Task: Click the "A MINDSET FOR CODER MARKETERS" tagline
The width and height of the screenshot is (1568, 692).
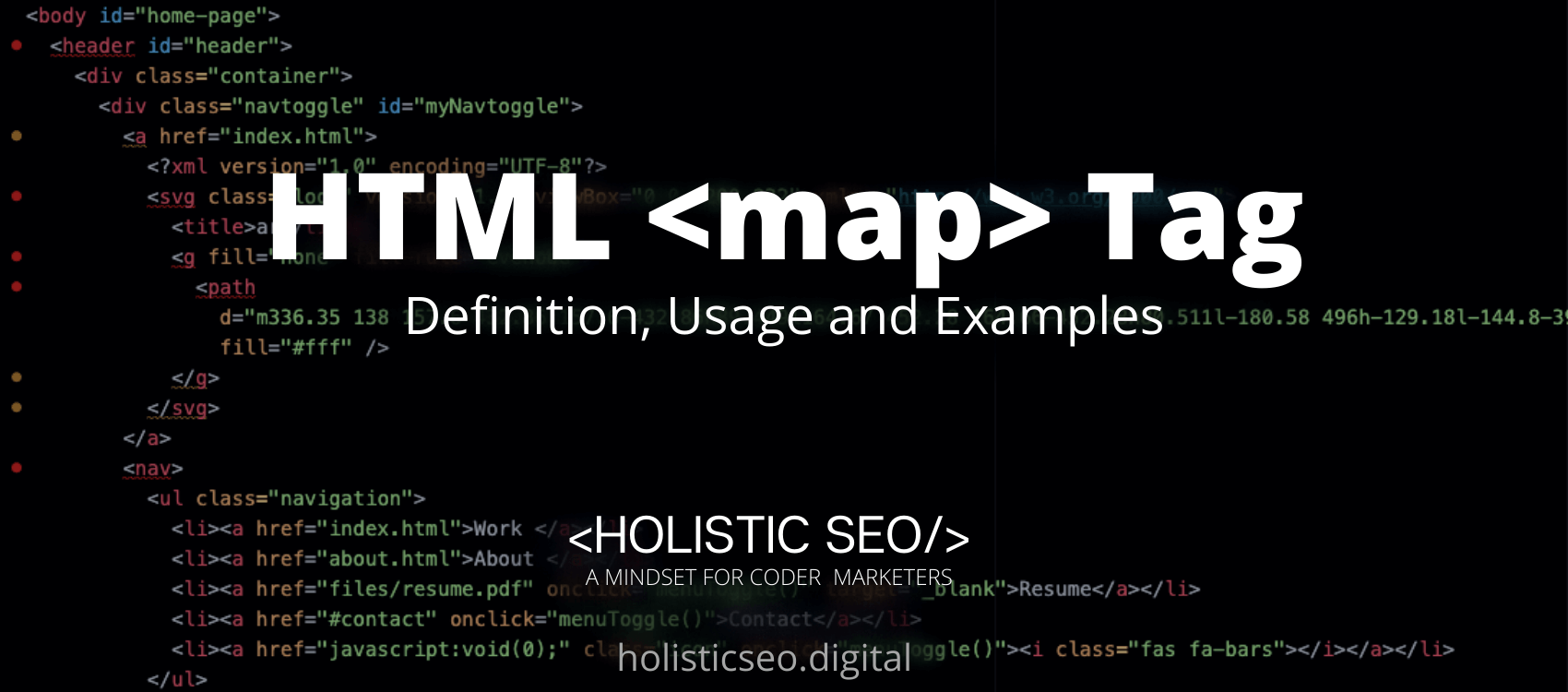Action: pos(768,578)
